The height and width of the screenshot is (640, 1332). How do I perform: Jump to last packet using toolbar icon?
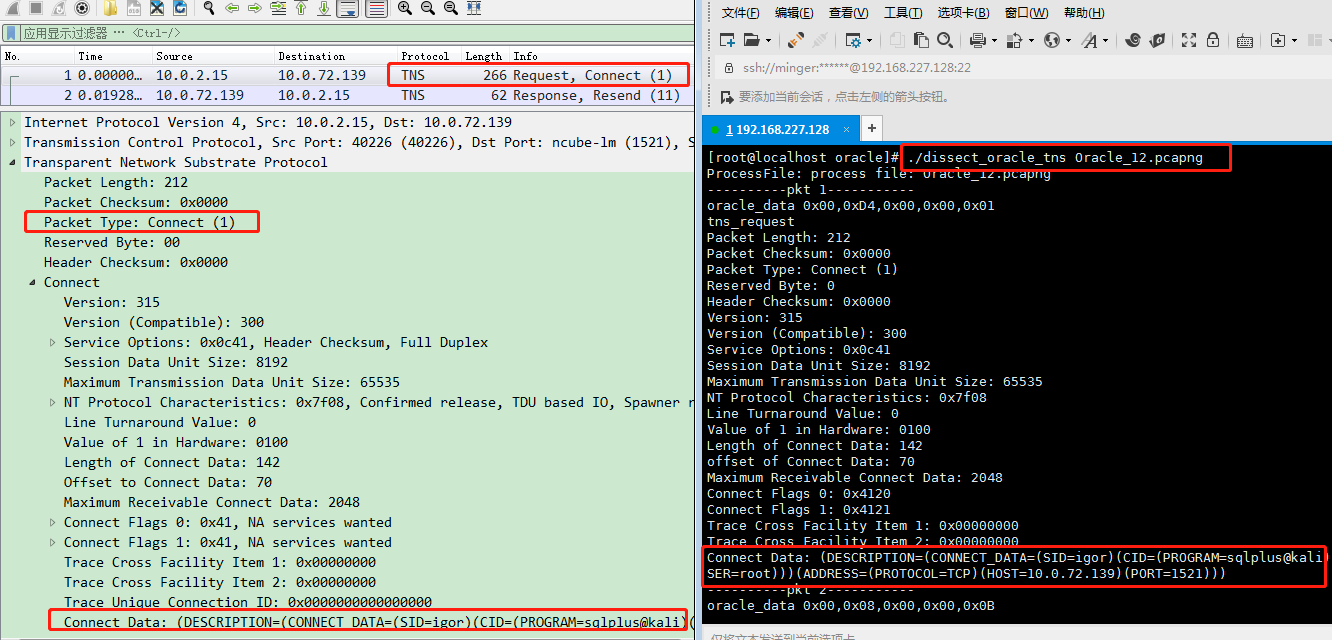click(x=322, y=8)
